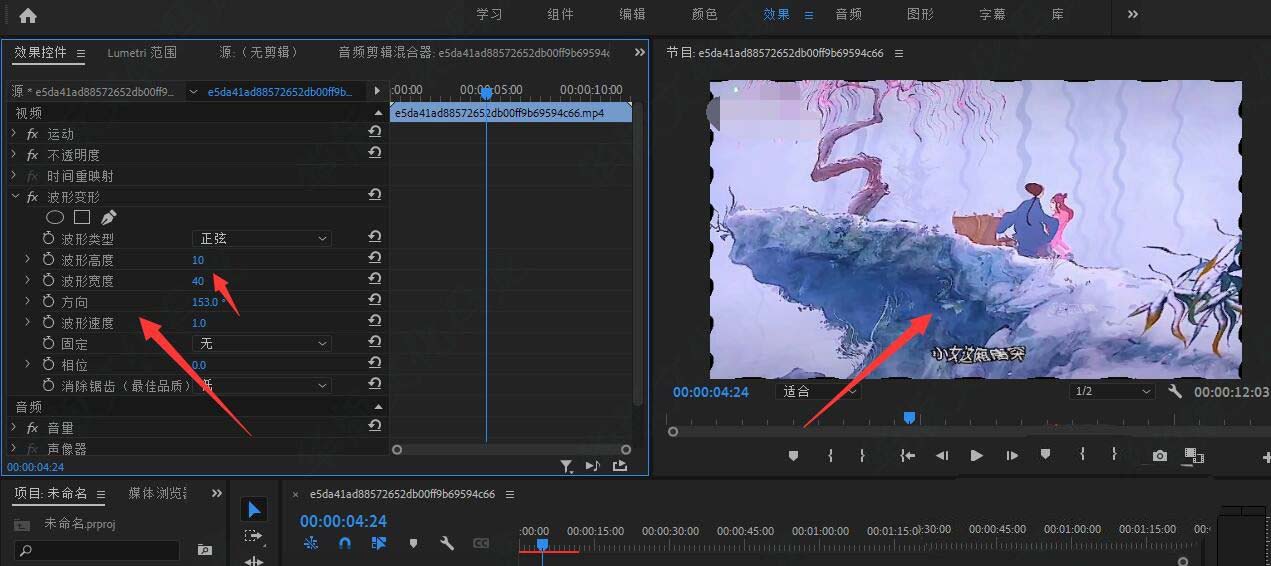Toggle animation stopwatch for 相位
The width and height of the screenshot is (1271, 566).
(48, 364)
